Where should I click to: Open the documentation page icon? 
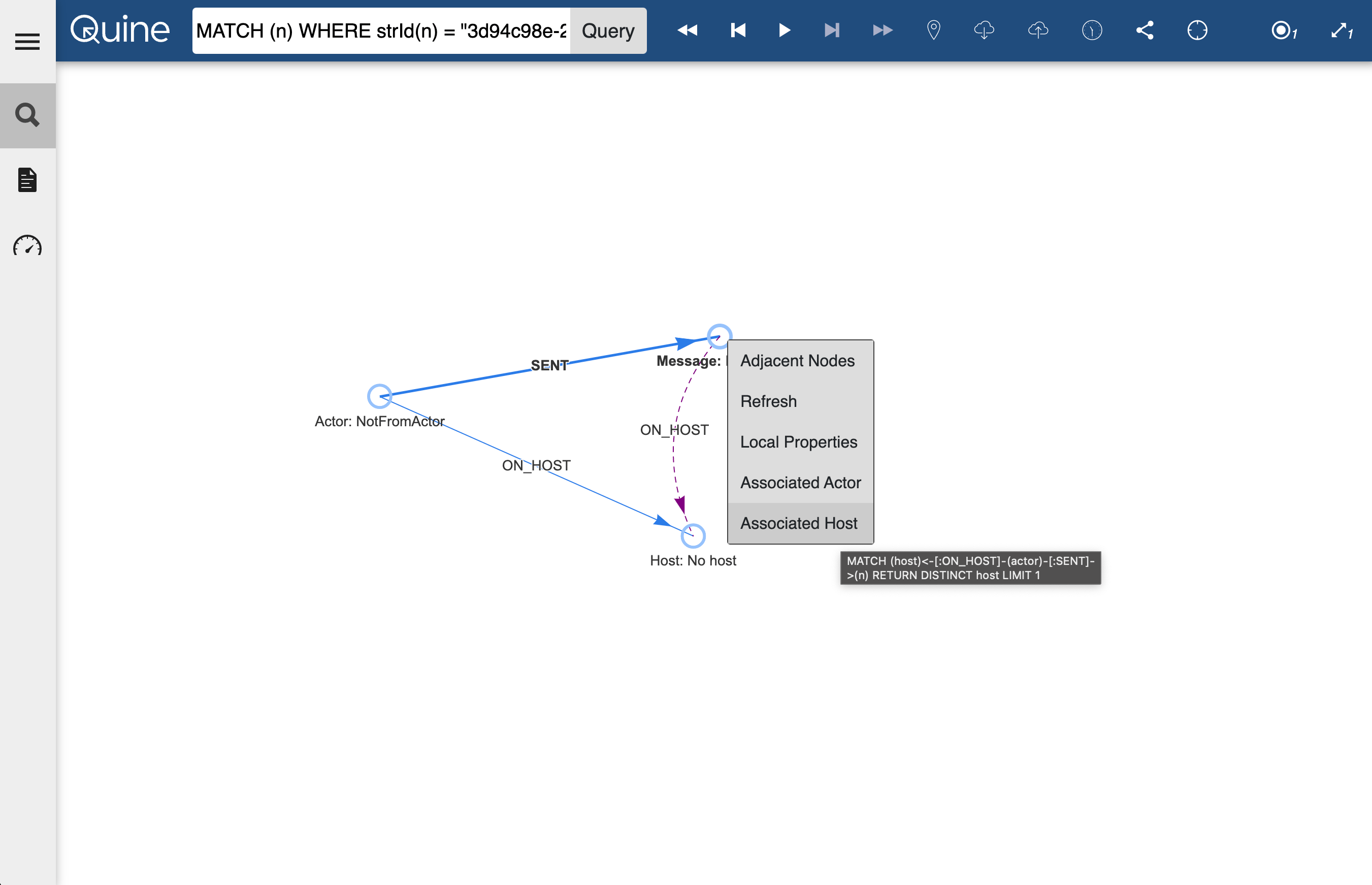pos(27,180)
